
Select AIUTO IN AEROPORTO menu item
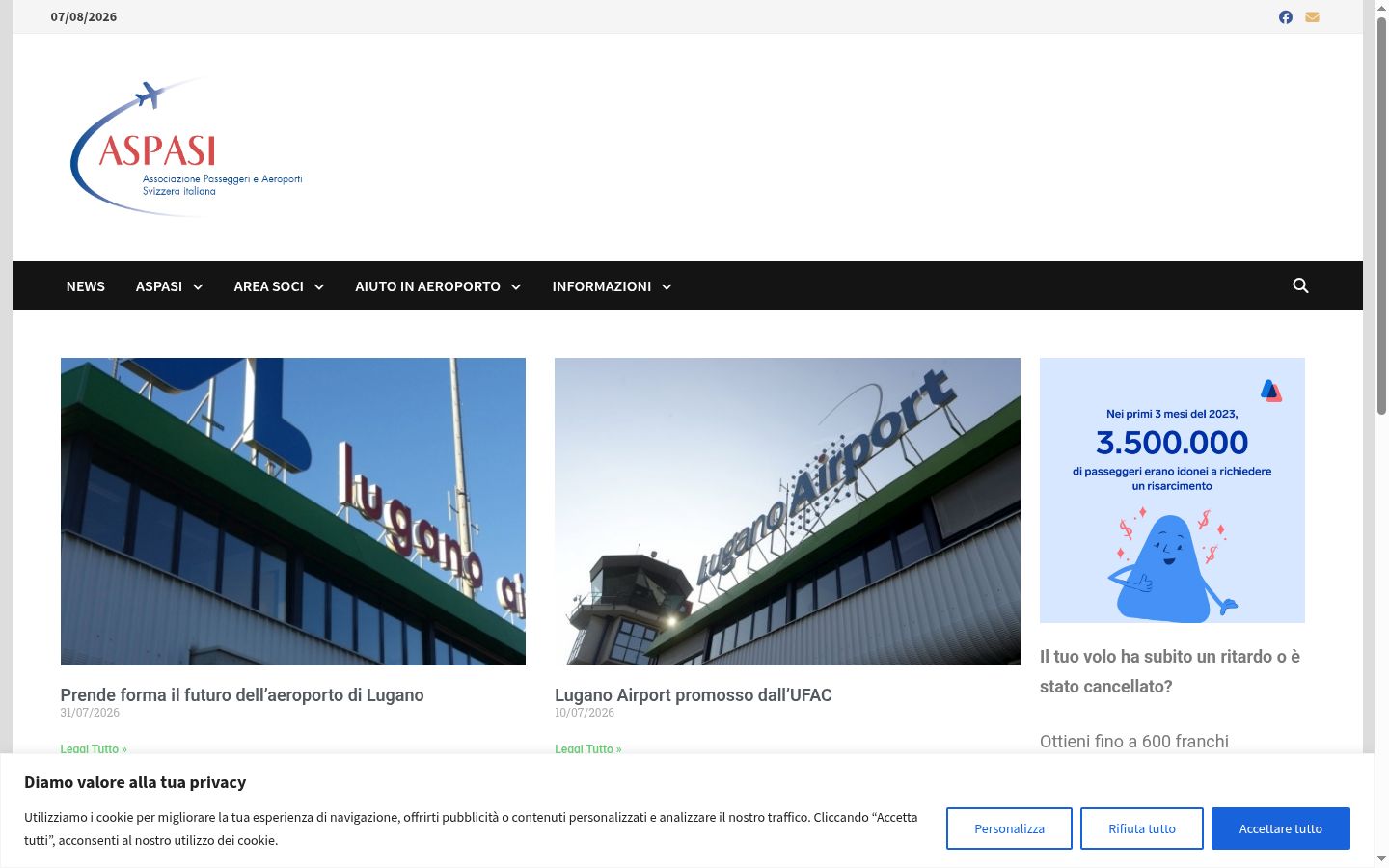point(427,286)
